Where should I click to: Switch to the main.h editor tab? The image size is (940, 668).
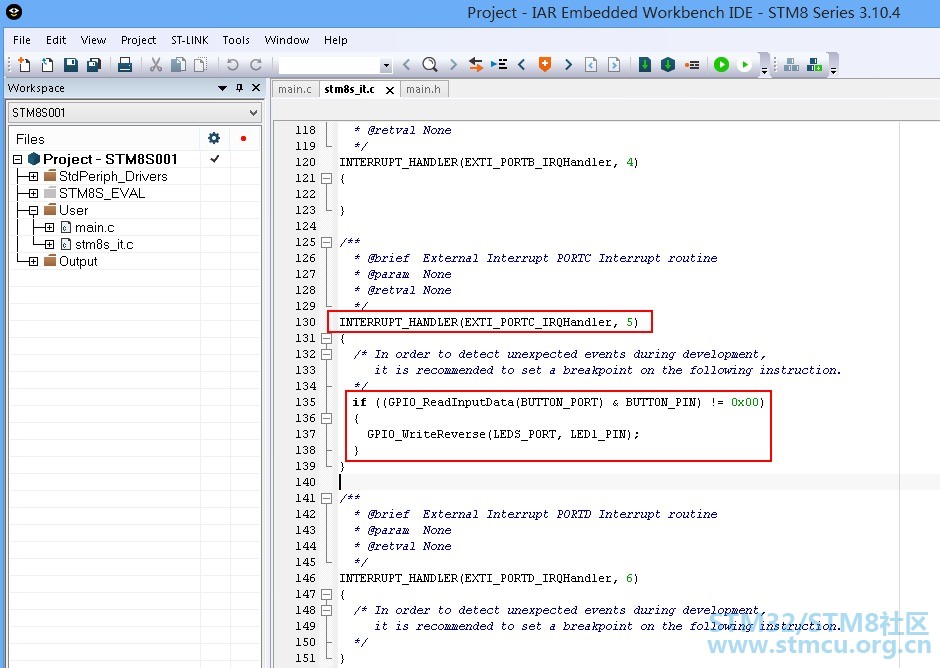[423, 89]
